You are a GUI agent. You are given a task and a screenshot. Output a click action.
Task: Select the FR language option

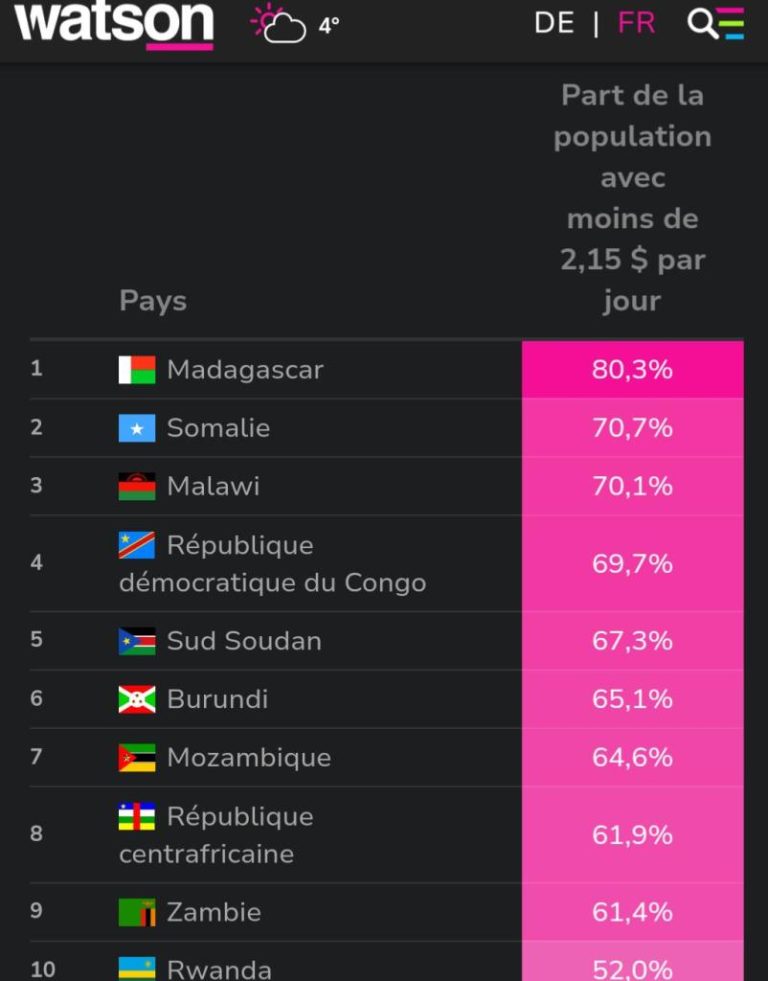(x=637, y=23)
